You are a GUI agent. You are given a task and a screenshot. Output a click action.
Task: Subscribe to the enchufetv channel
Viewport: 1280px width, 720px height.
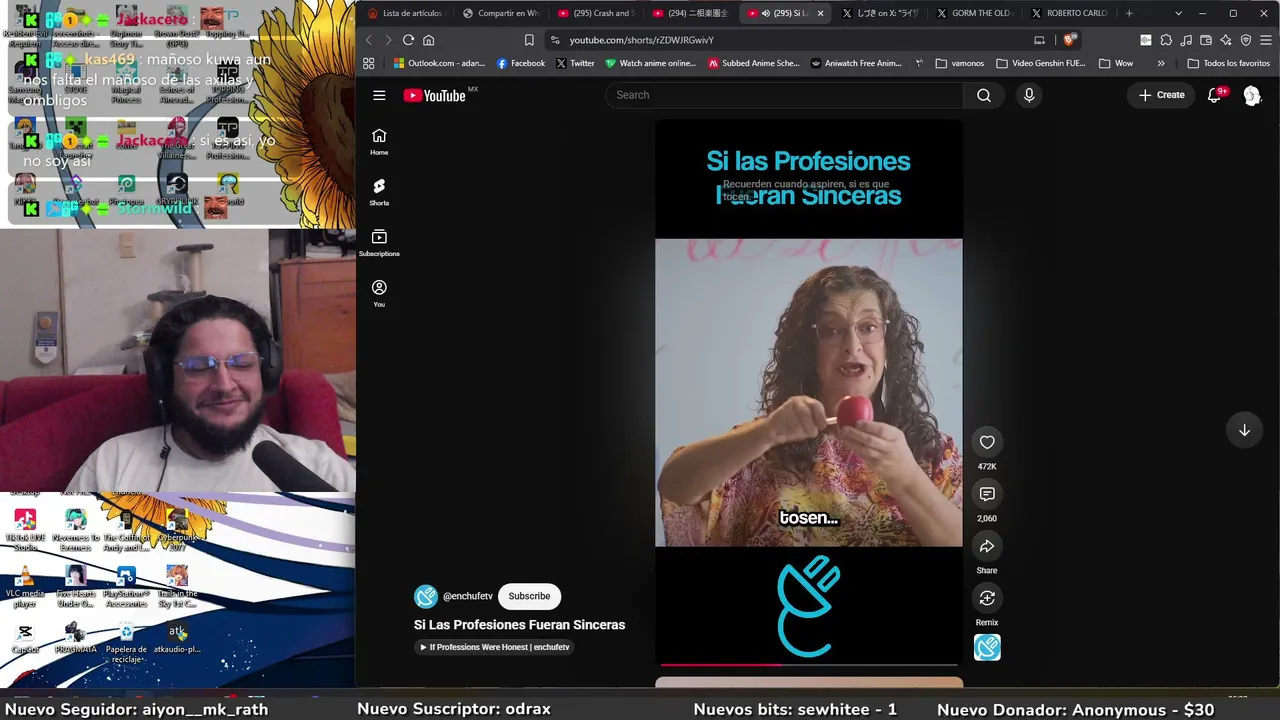[x=529, y=596]
